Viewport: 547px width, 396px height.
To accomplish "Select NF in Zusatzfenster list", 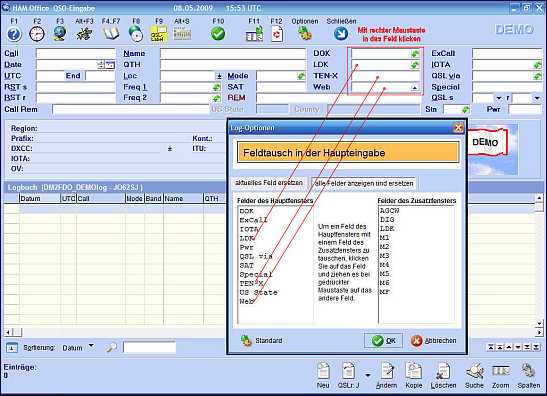I will click(384, 292).
